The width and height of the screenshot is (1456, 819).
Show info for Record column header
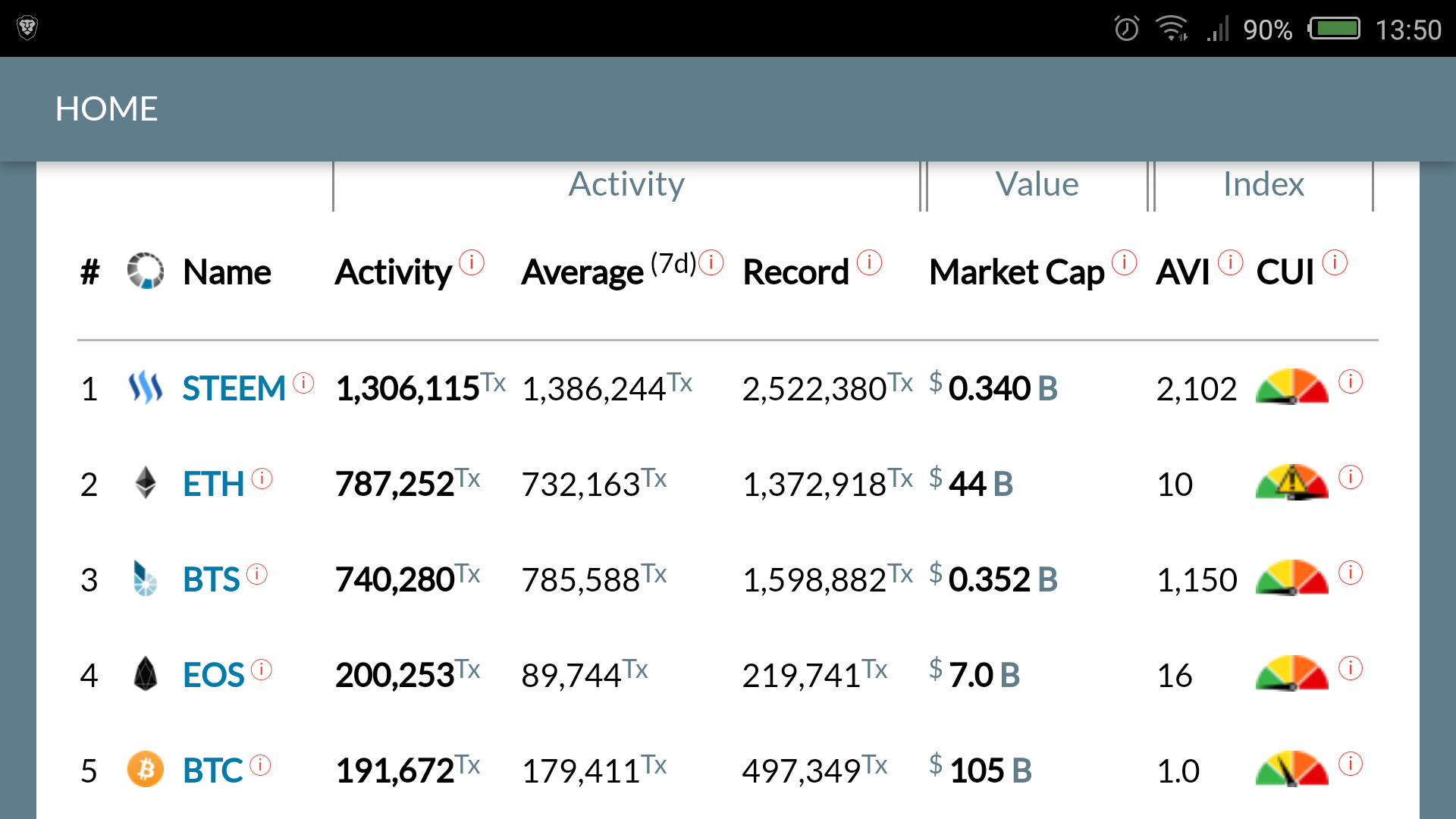coord(869,262)
